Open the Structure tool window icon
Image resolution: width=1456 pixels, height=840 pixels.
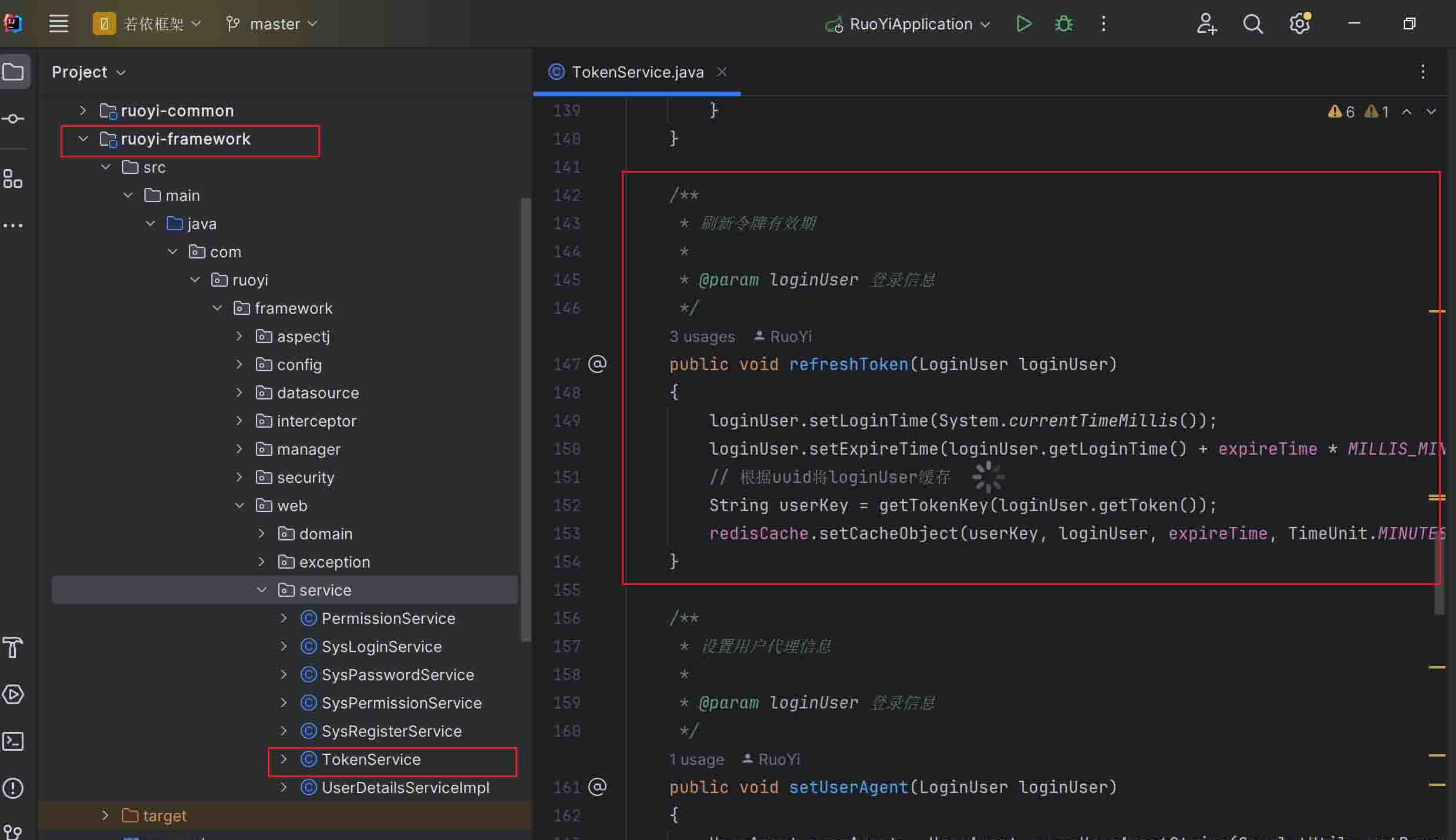13,179
